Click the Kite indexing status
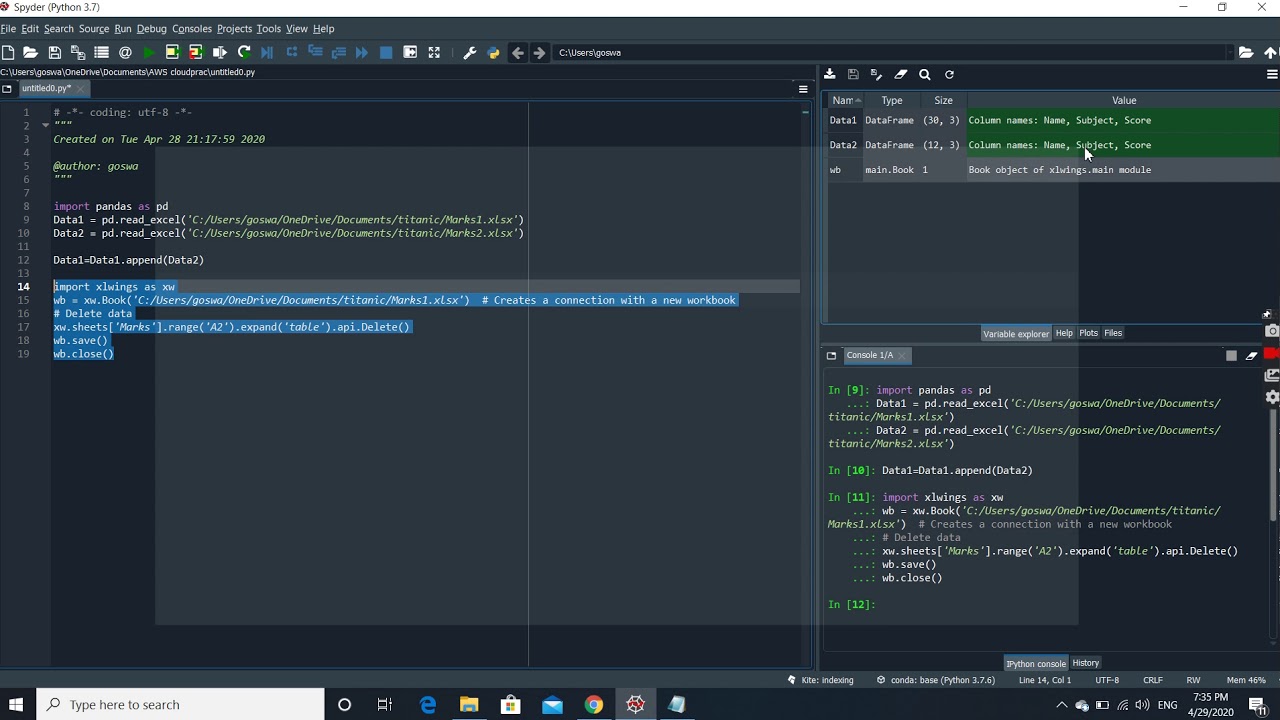The height and width of the screenshot is (720, 1280). tap(820, 680)
